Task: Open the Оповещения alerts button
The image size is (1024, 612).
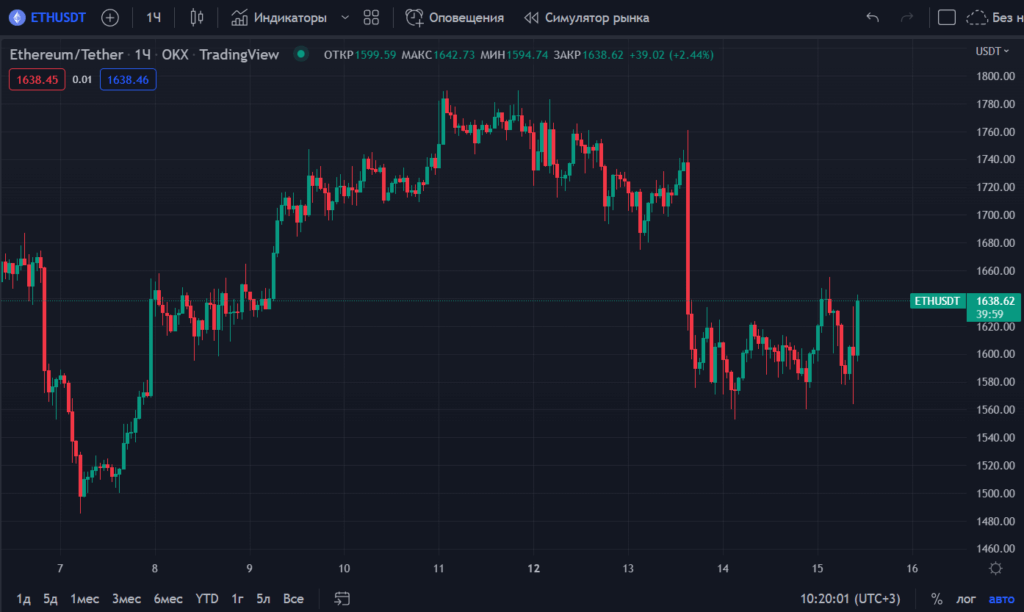Action: point(455,18)
